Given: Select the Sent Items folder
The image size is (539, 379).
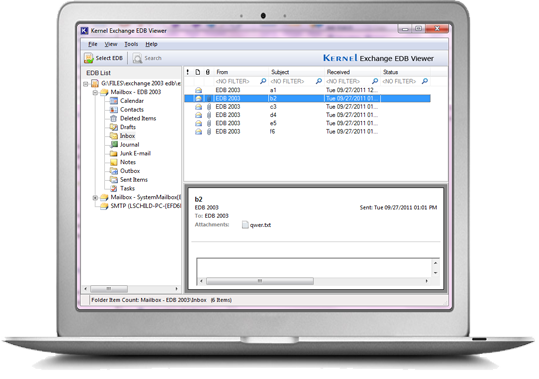Looking at the screenshot, I should coord(134,180).
